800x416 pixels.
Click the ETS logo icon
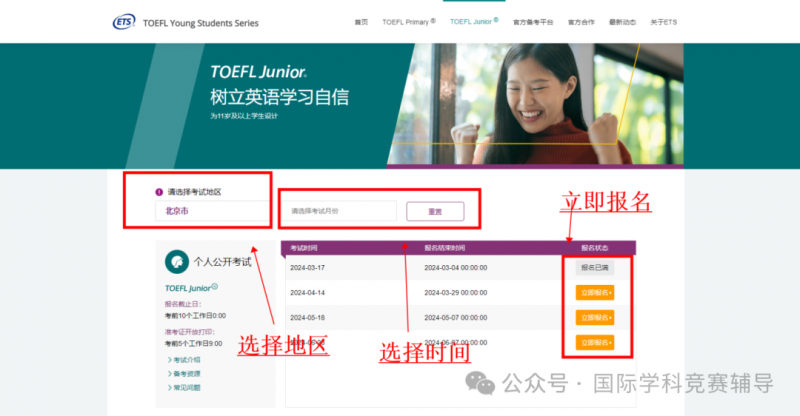(124, 22)
